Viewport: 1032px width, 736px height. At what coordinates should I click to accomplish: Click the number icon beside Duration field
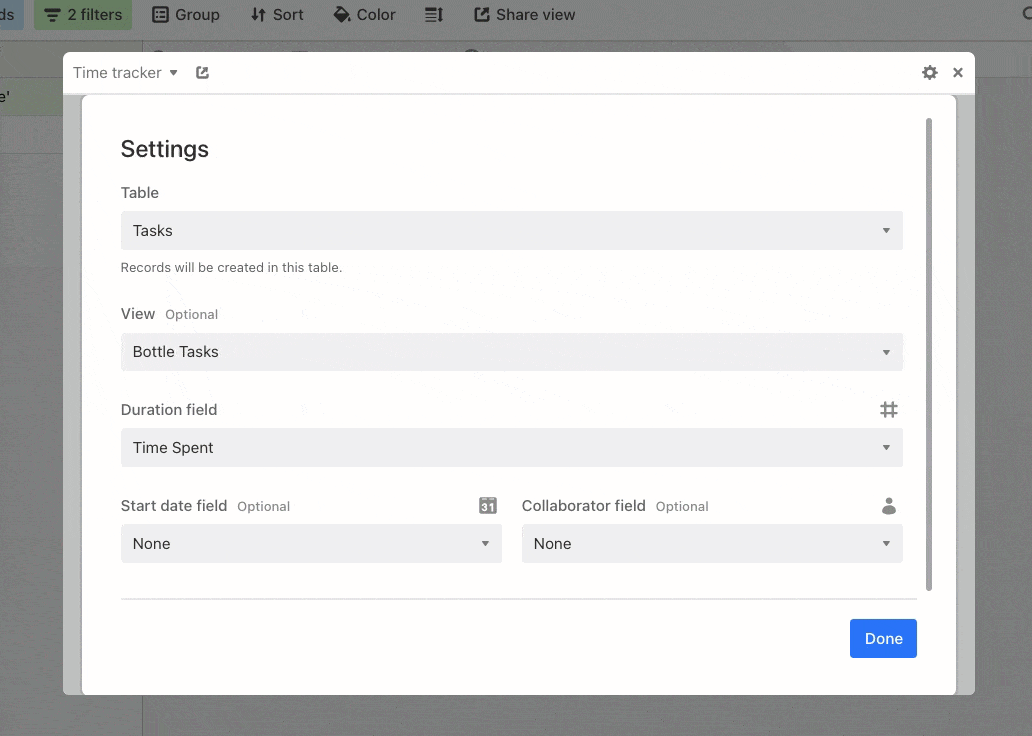[889, 409]
